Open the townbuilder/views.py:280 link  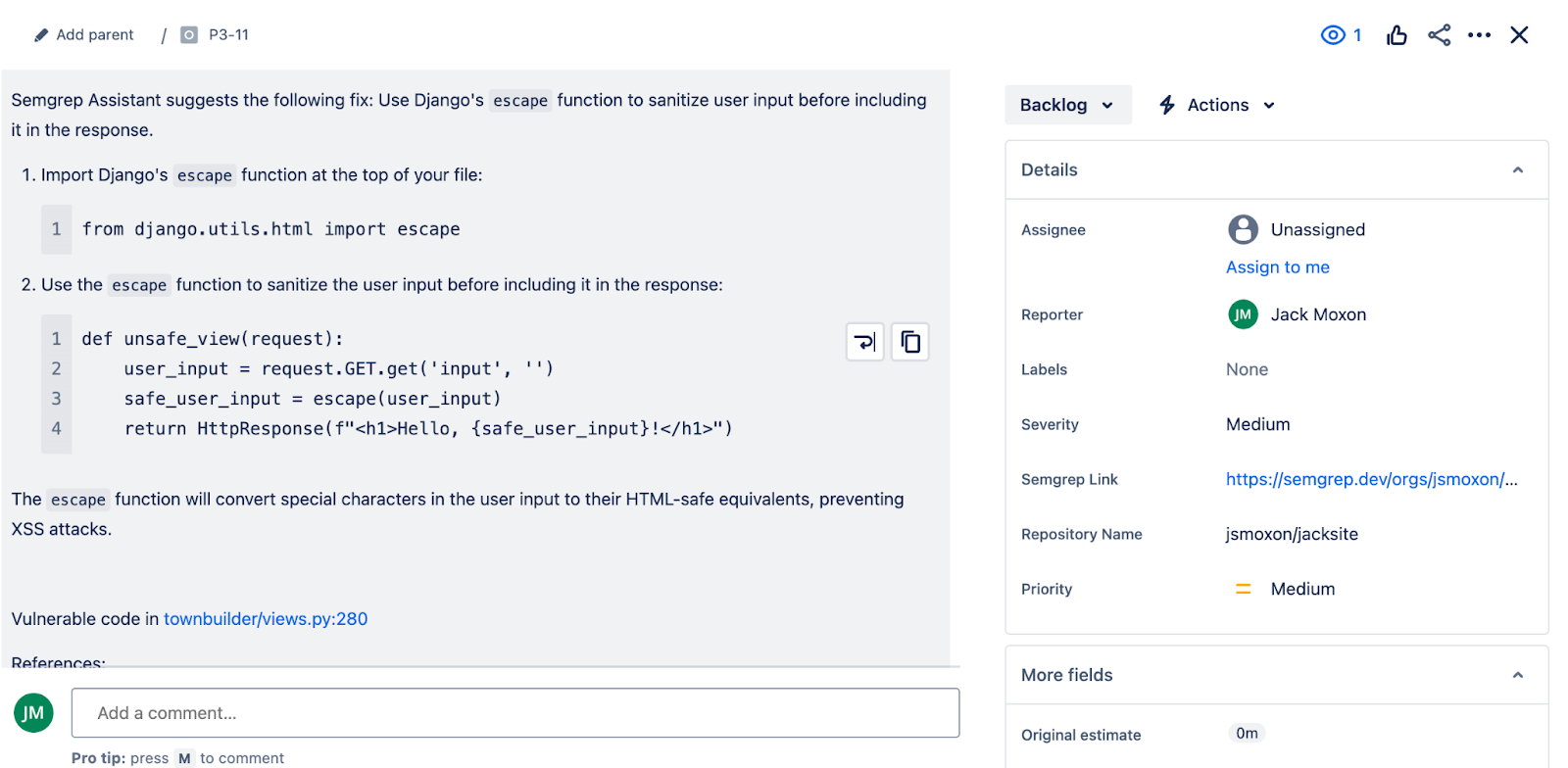(x=266, y=619)
